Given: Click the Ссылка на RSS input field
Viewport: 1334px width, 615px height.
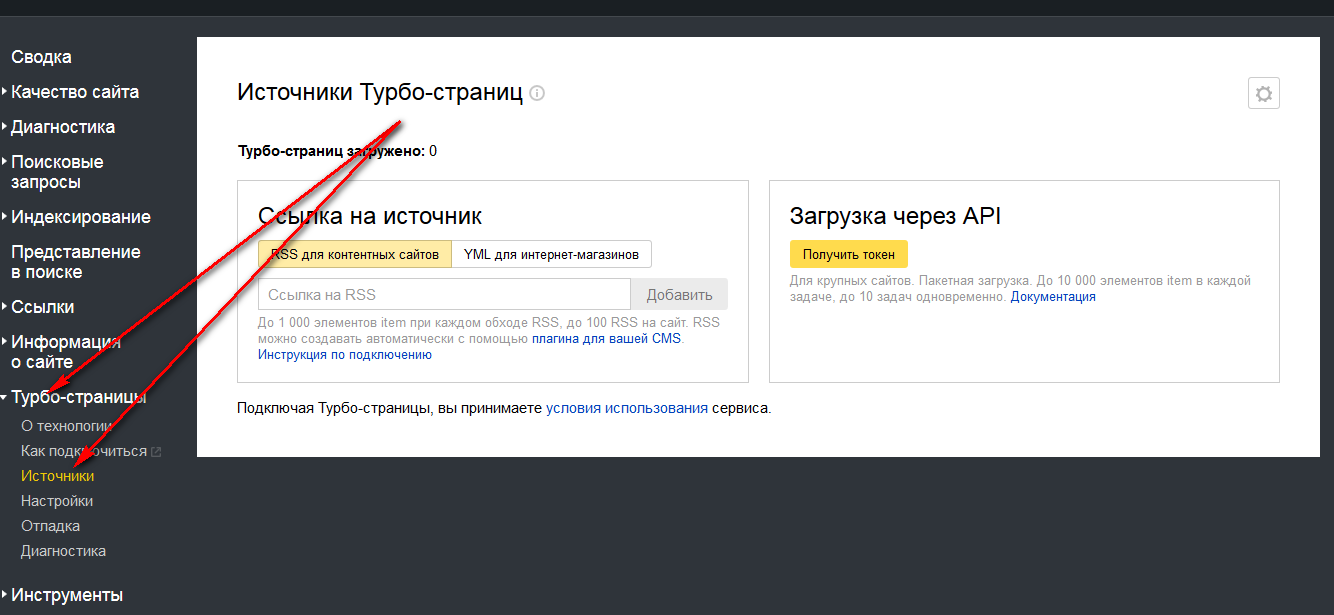Looking at the screenshot, I should coord(444,294).
